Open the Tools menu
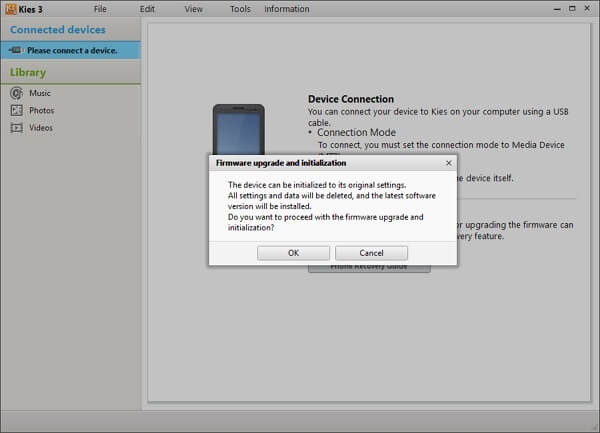 pyautogui.click(x=240, y=9)
